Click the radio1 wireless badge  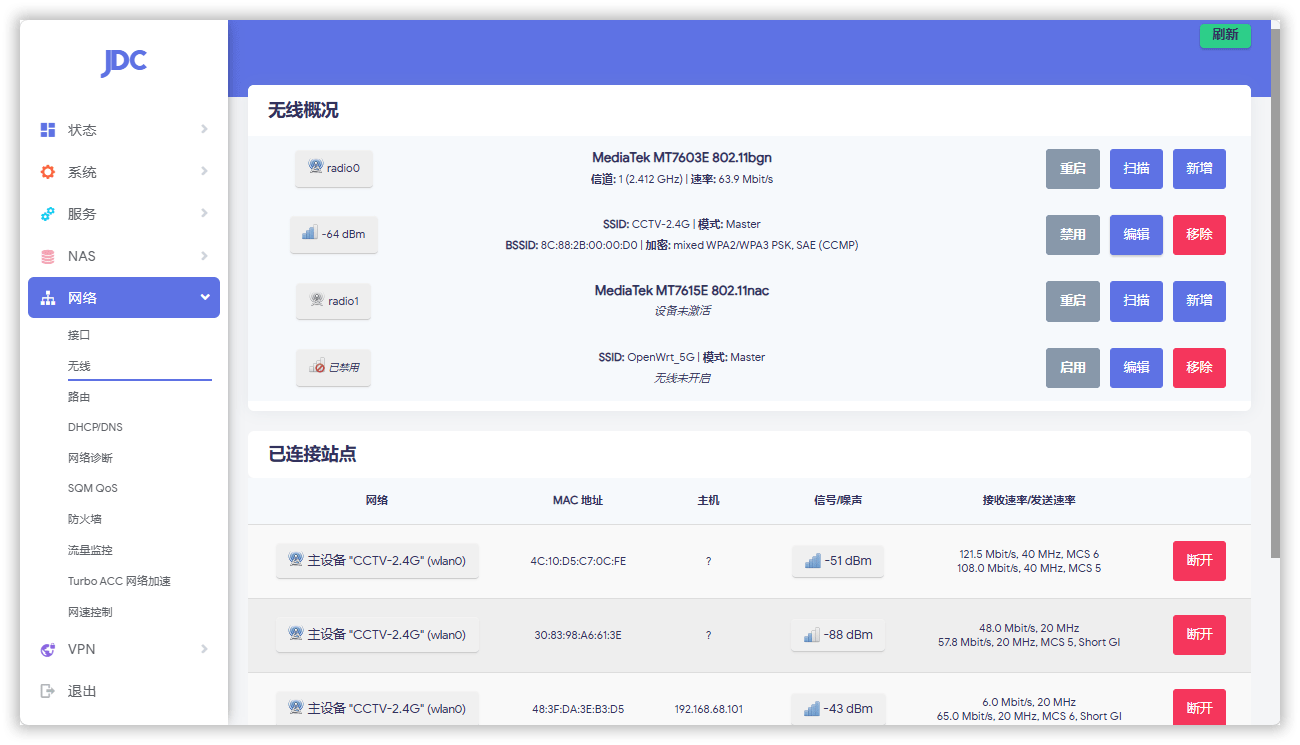coord(334,301)
